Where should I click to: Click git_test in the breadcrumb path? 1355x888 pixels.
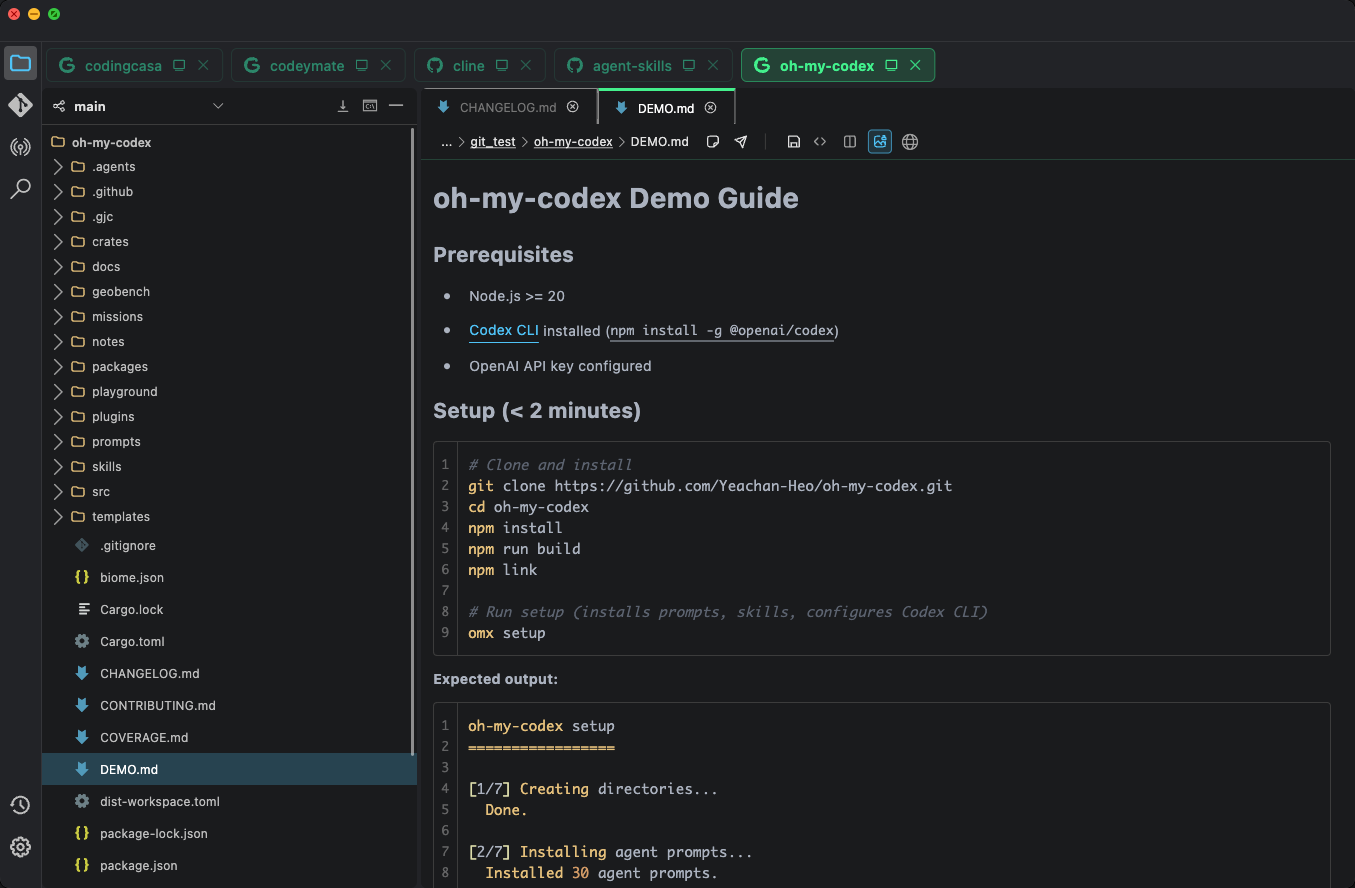(x=493, y=142)
